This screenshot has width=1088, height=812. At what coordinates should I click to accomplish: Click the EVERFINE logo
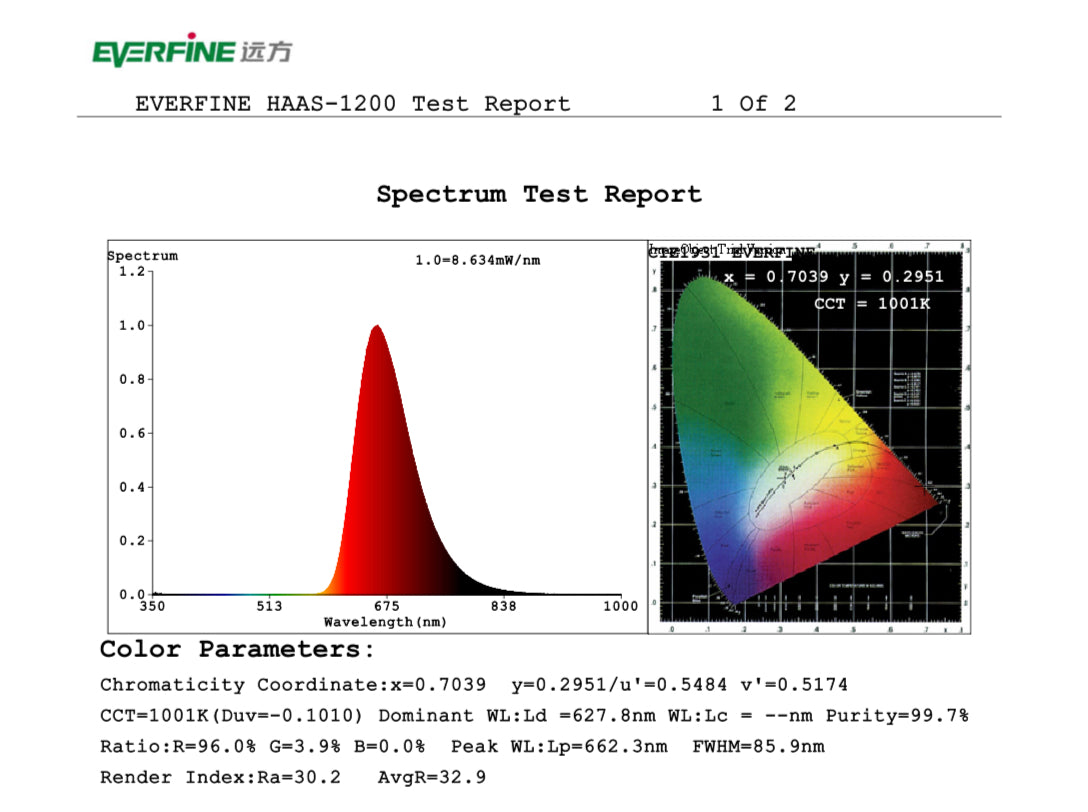click(x=191, y=50)
